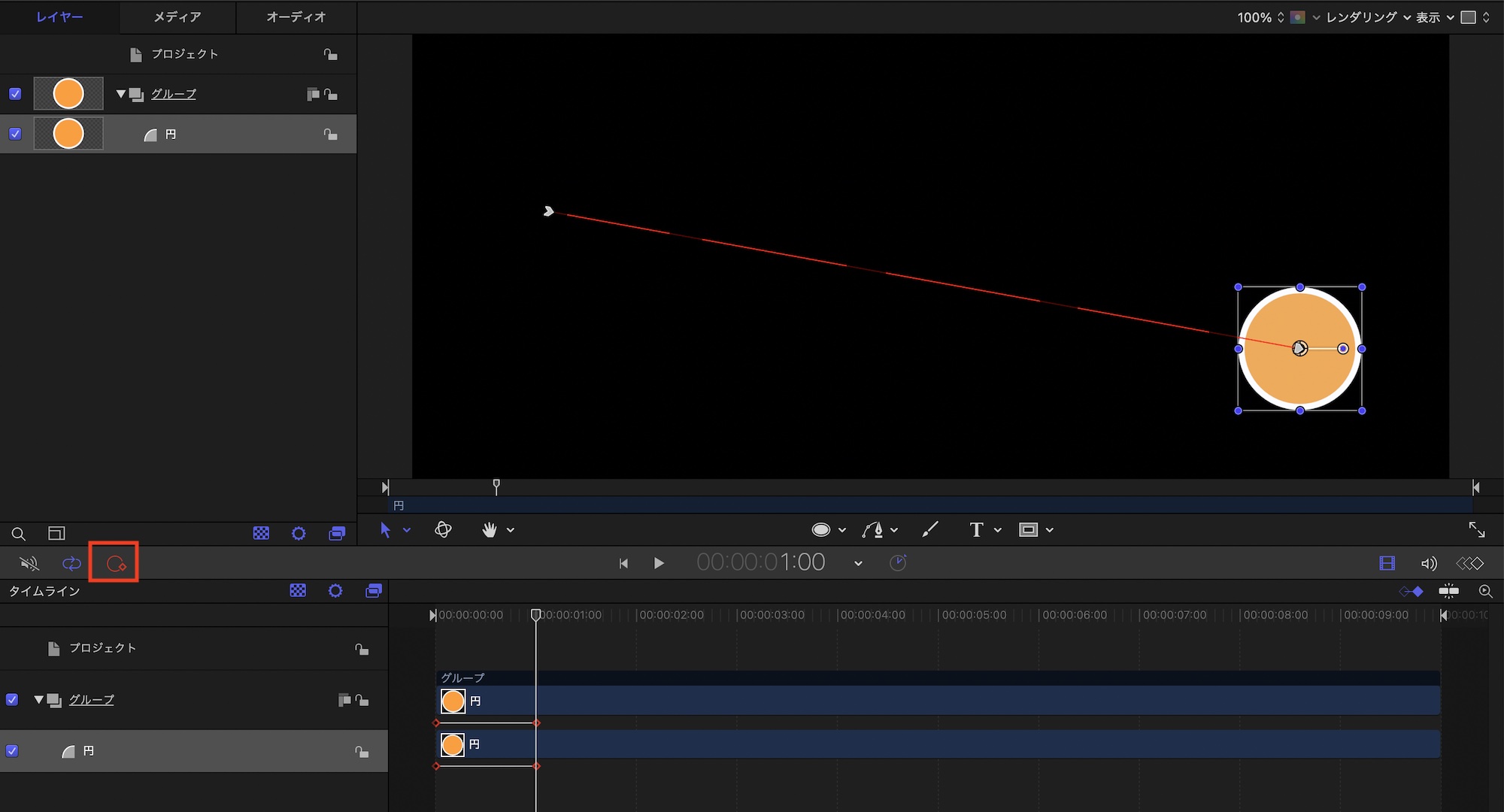Toggle loop playback icon
The height and width of the screenshot is (812, 1504).
pos(71,563)
